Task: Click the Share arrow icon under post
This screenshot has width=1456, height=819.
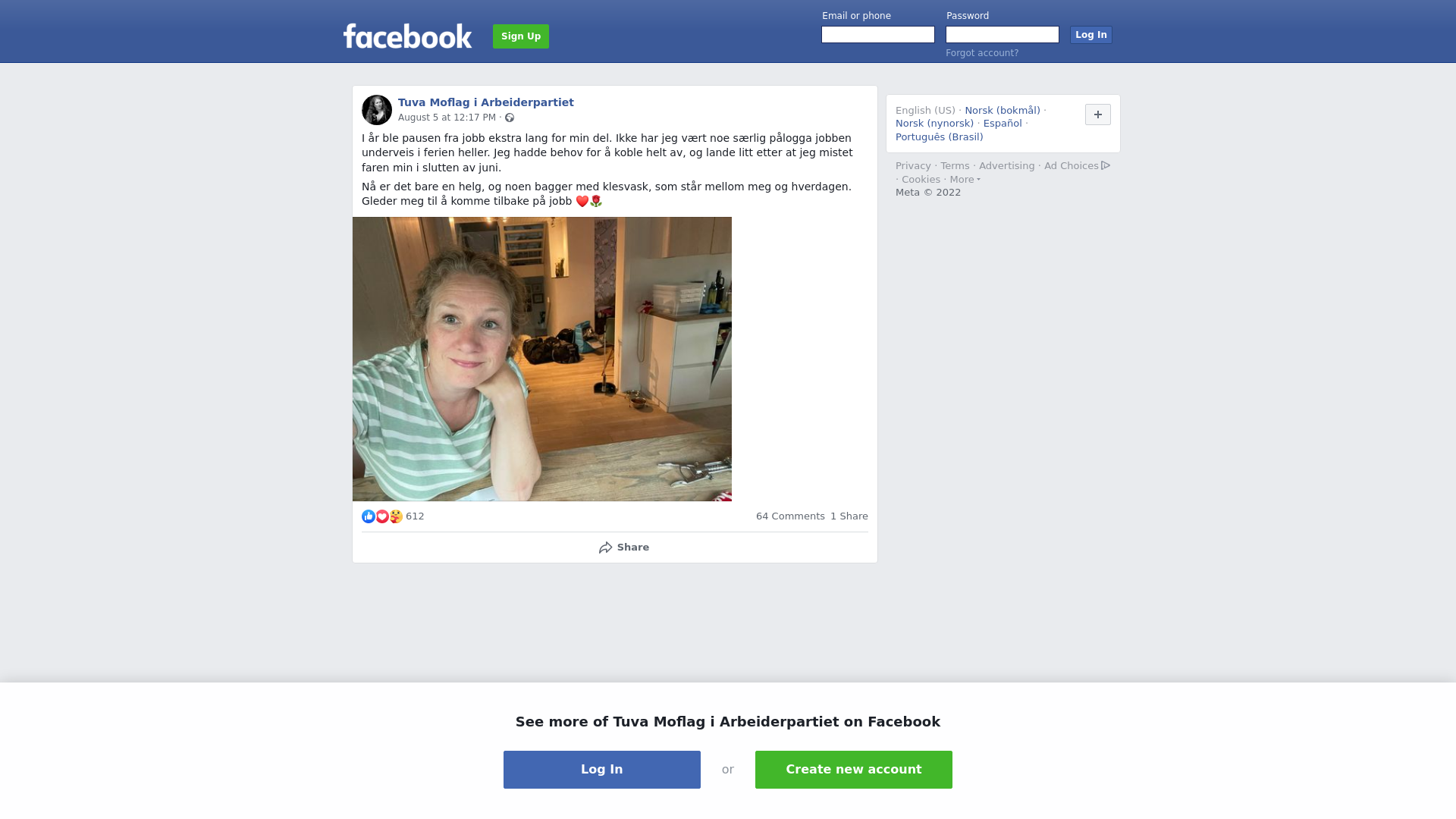Action: 605,548
